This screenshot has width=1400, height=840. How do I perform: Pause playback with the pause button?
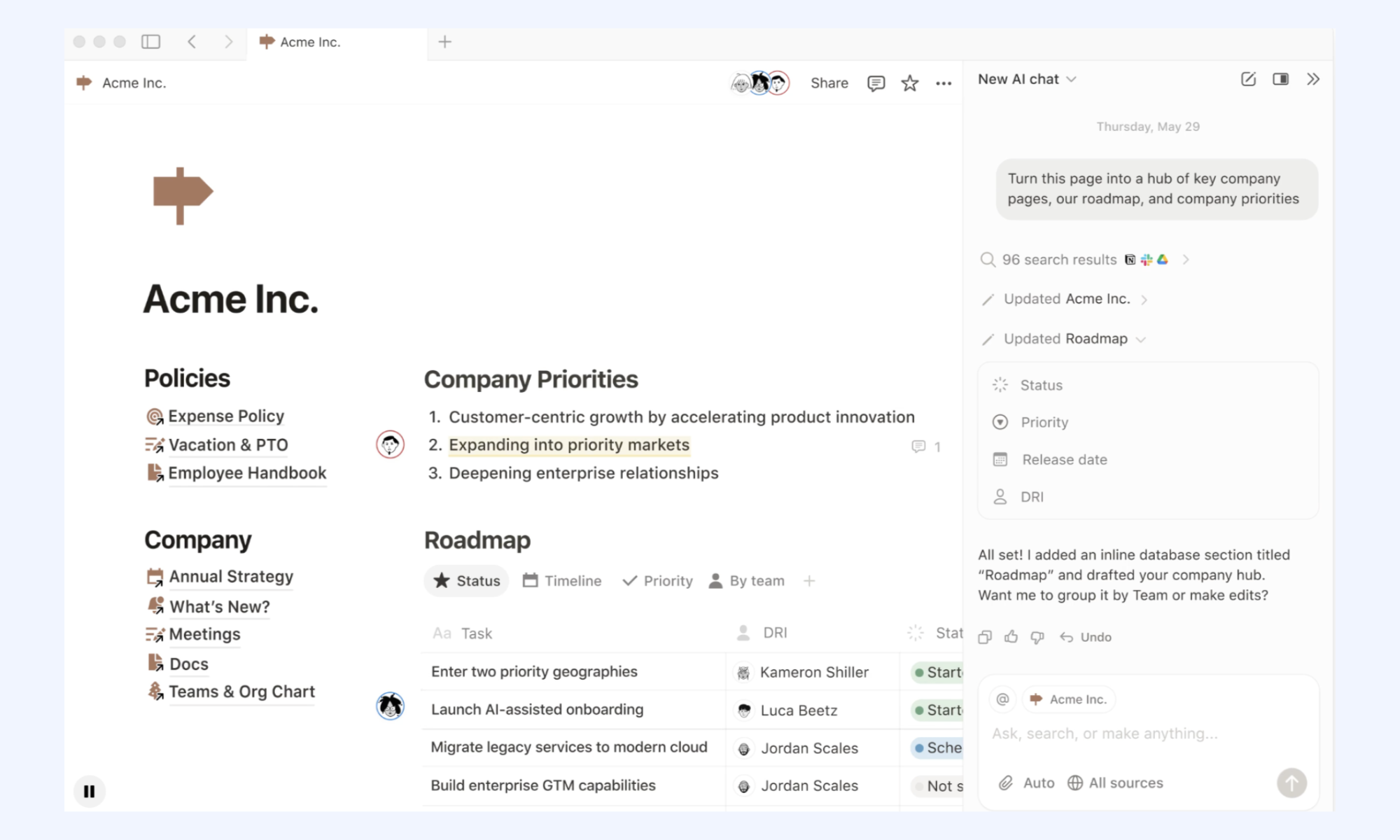click(x=89, y=792)
